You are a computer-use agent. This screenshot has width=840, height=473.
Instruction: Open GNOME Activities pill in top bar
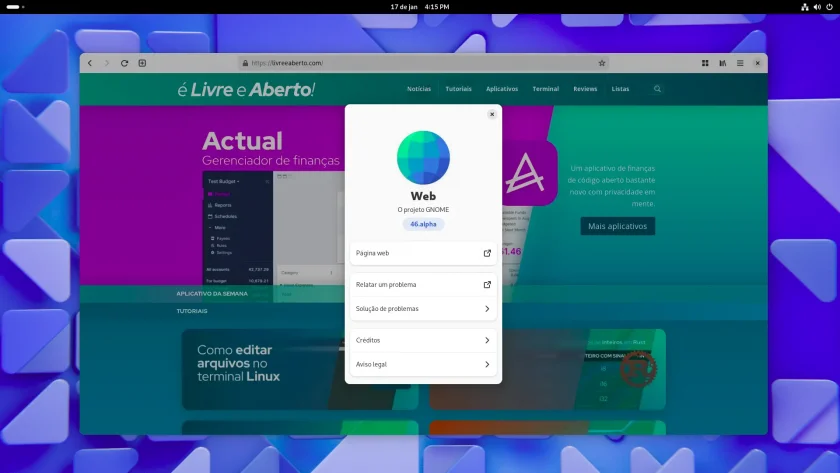[15, 7]
